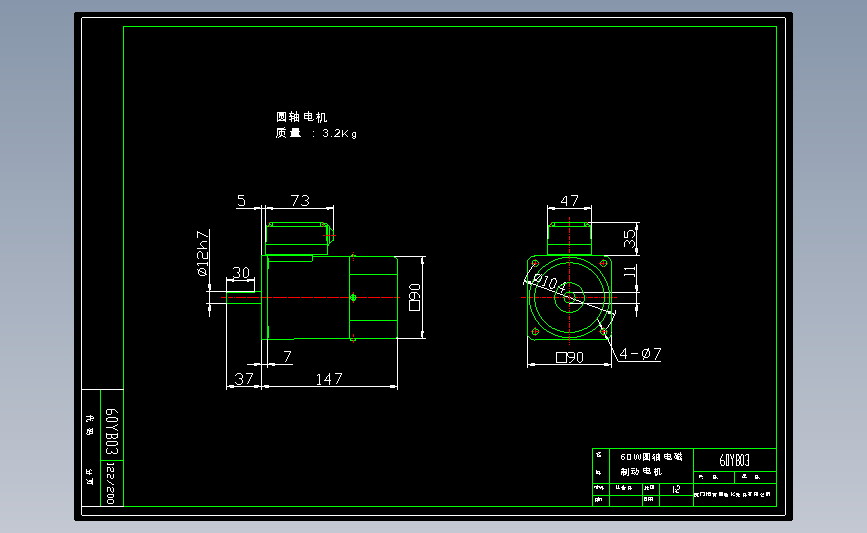The height and width of the screenshot is (533, 867).
Task: Select the '4-Ø7' hole callout
Action: pos(640,354)
